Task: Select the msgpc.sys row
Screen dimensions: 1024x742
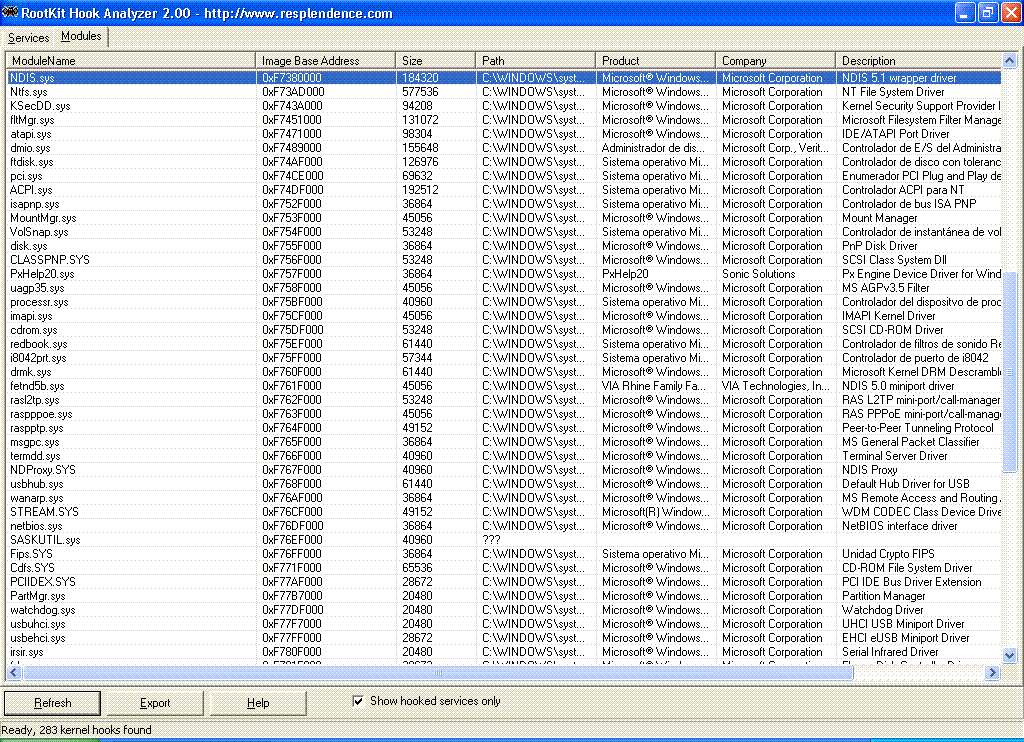Action: coord(504,442)
